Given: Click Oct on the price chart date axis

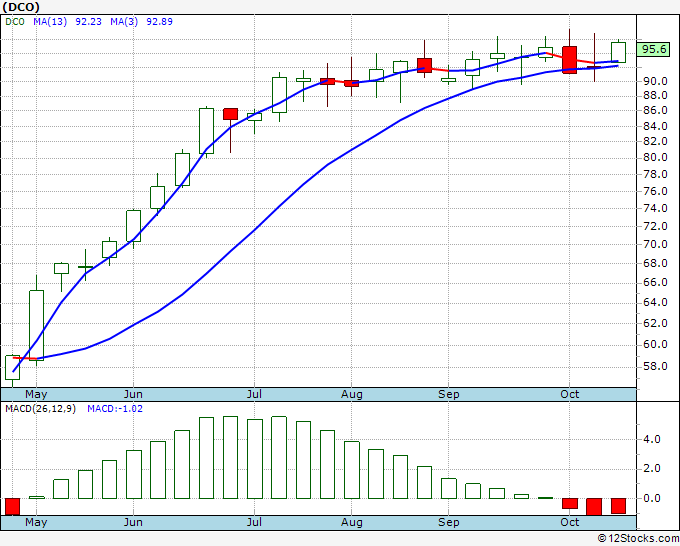Looking at the screenshot, I should click(x=569, y=395).
